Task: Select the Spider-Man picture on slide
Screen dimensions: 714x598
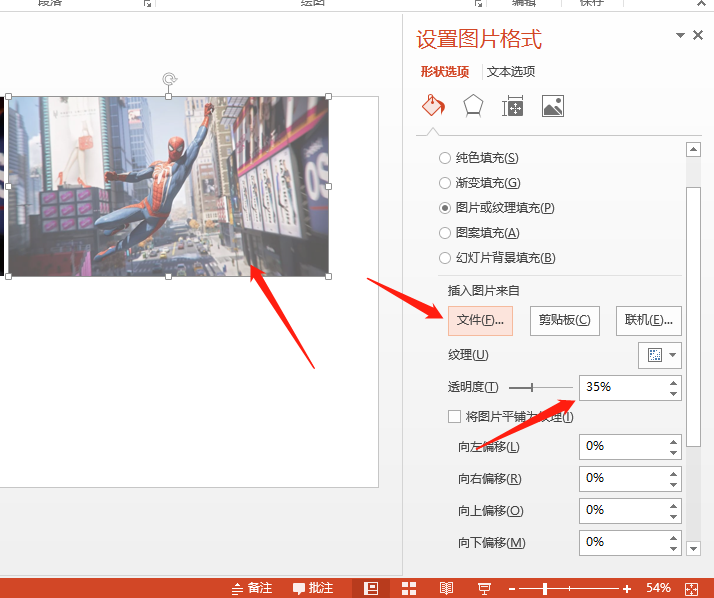Action: (168, 186)
